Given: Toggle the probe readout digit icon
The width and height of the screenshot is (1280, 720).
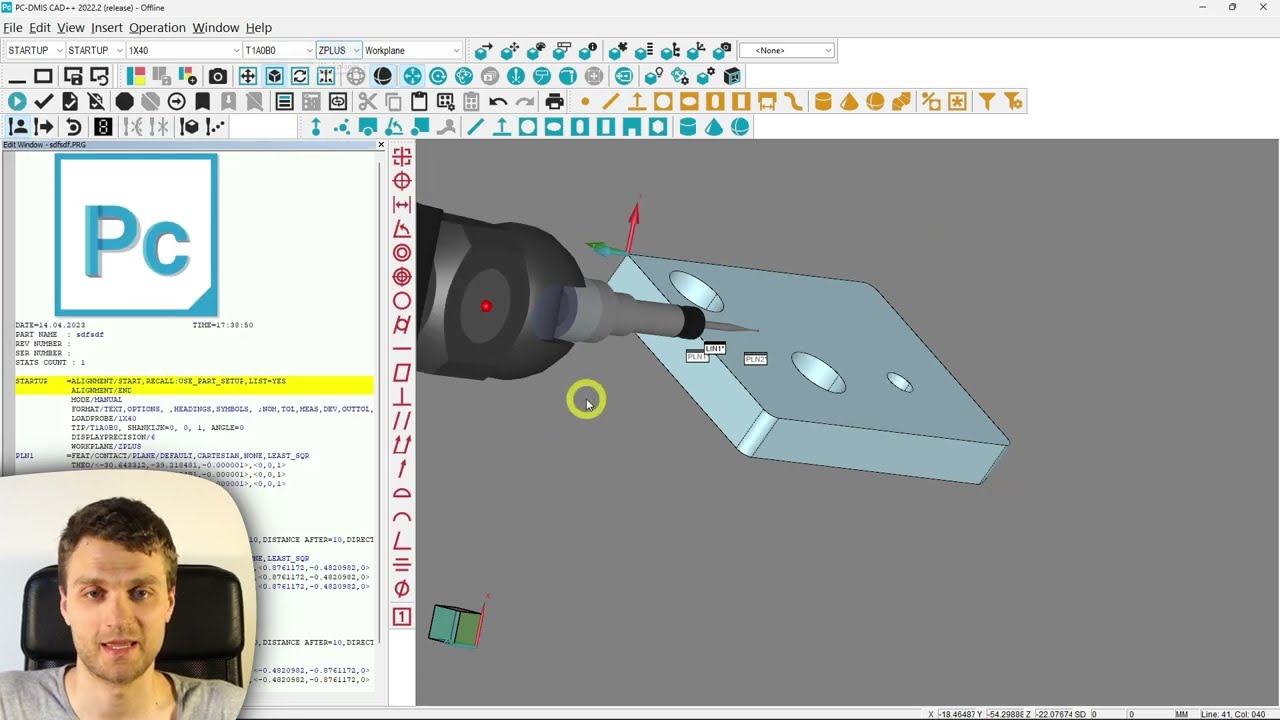Looking at the screenshot, I should tap(103, 127).
